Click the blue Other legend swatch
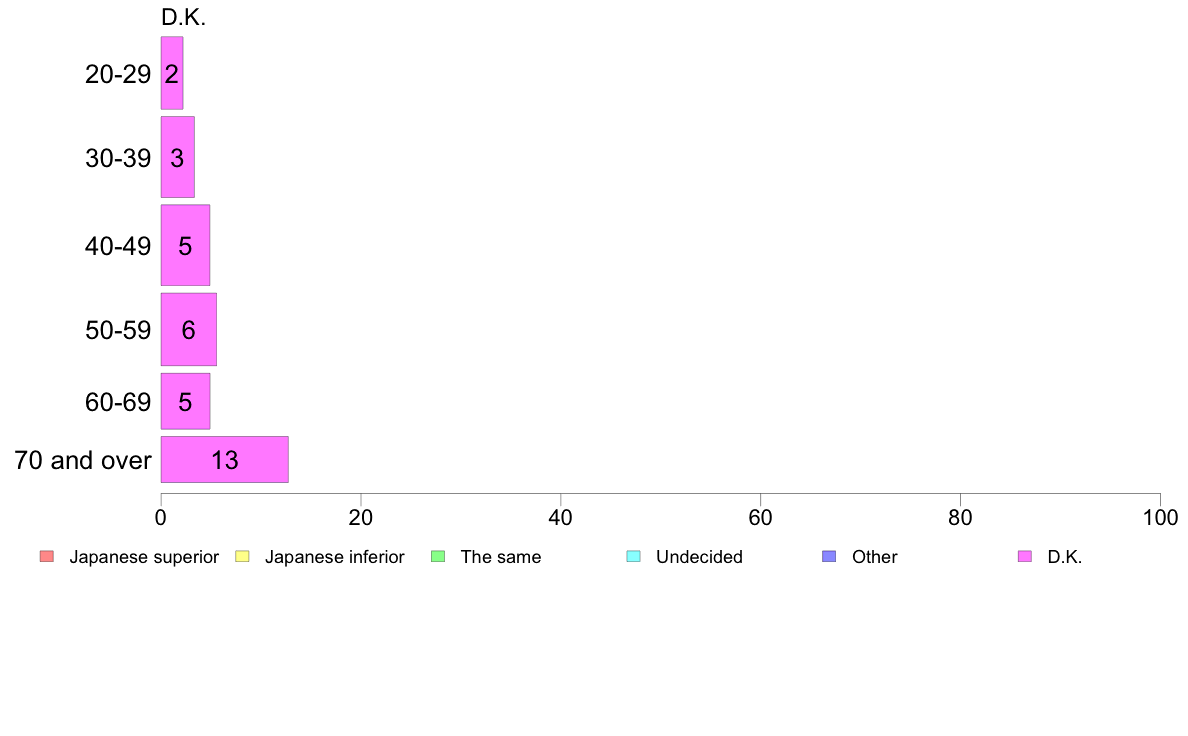Viewport: 1188px width, 736px height. [830, 556]
